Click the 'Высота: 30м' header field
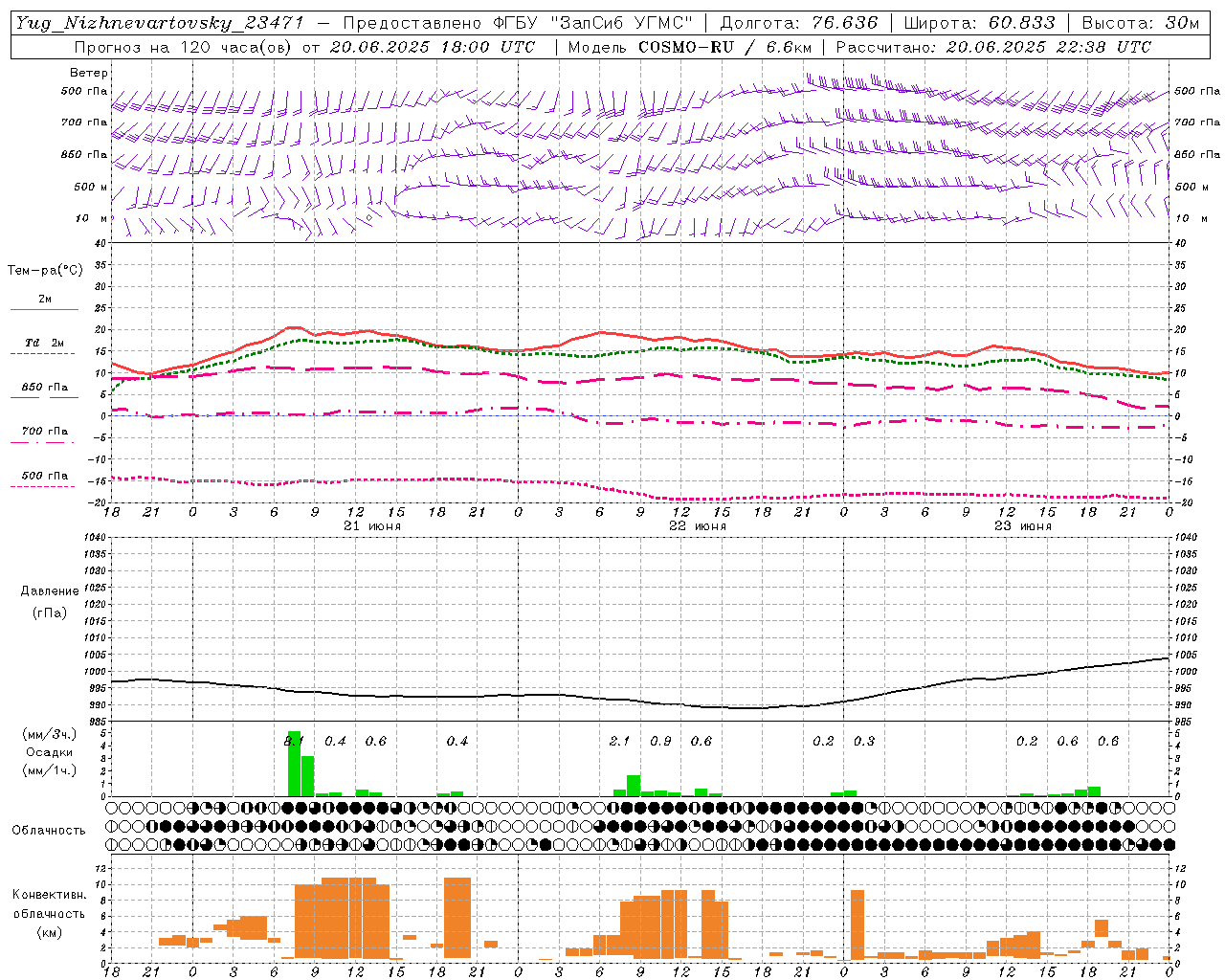 coord(1140,23)
